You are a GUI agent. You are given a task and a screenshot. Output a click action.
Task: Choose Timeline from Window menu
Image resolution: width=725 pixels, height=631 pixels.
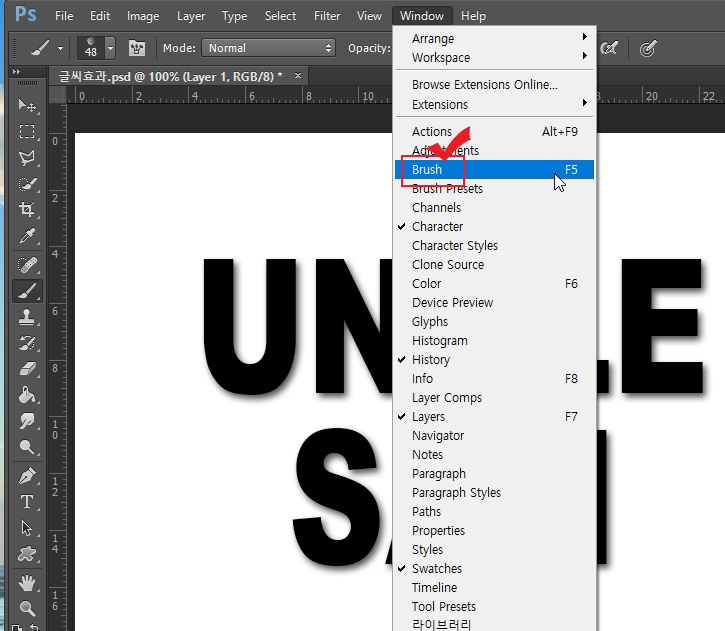(494, 587)
